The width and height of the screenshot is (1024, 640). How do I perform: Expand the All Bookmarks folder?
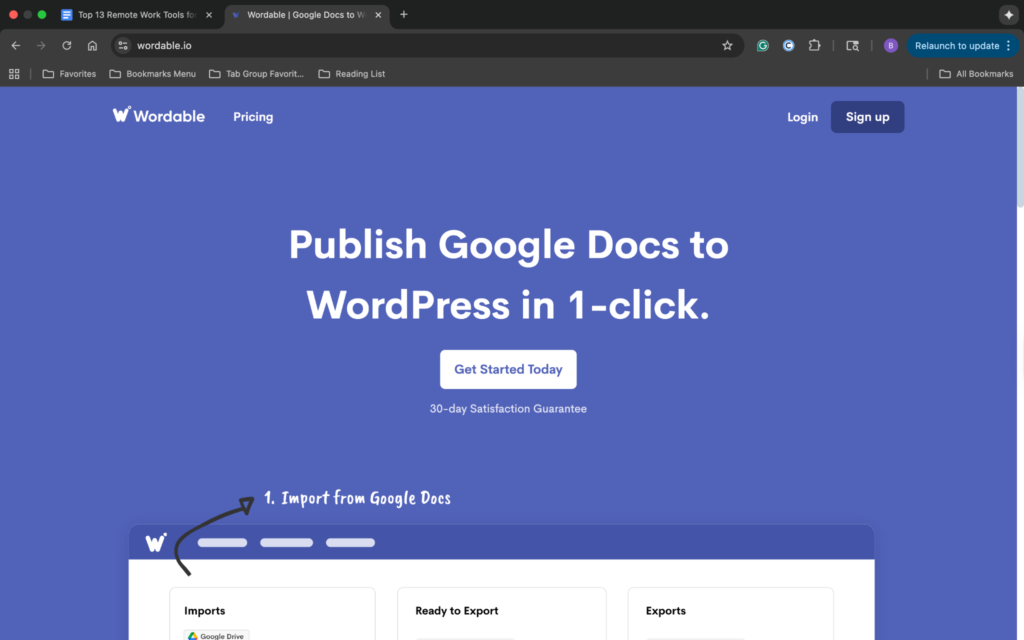[976, 74]
